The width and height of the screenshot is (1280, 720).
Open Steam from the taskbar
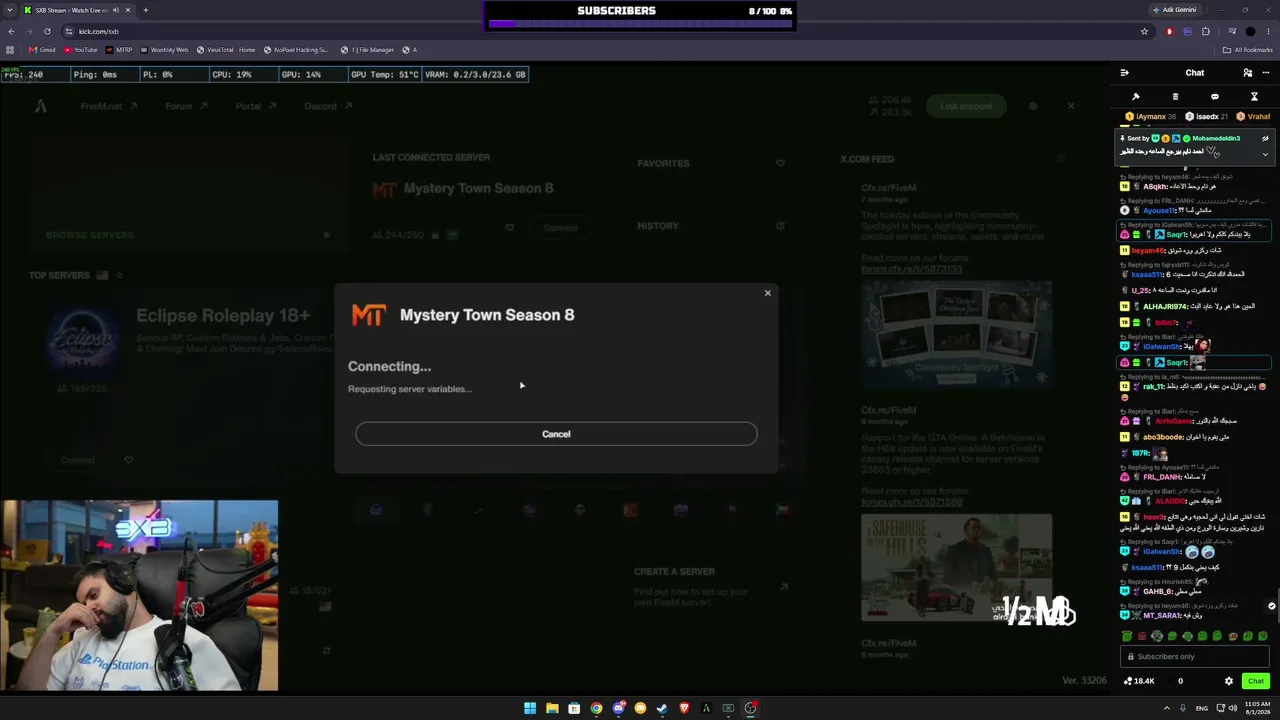point(662,708)
